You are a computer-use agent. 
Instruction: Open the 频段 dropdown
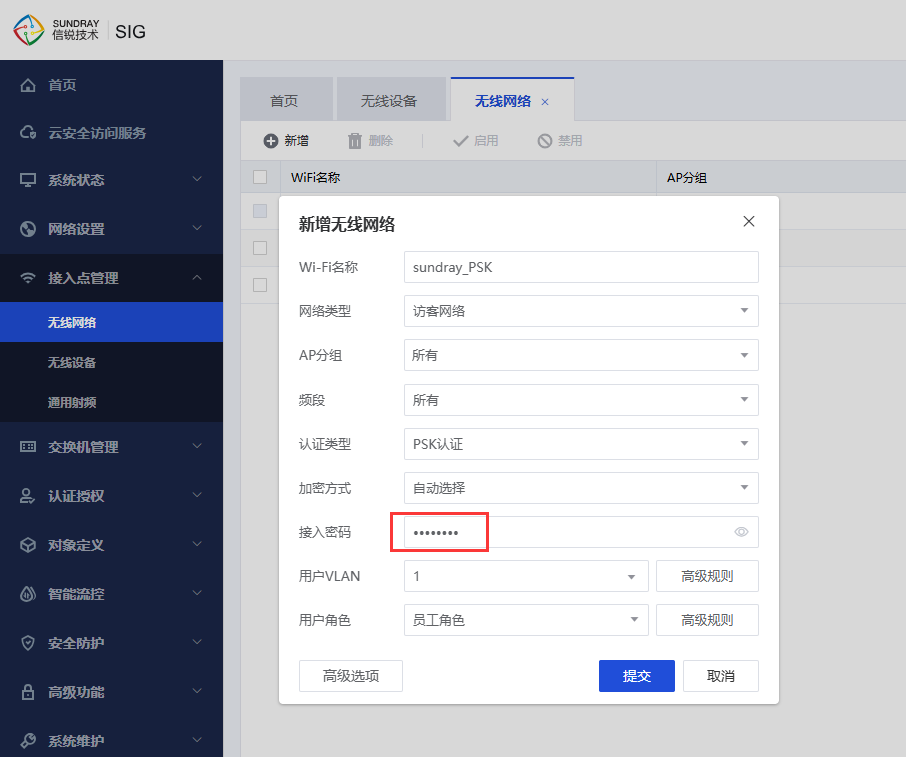click(581, 399)
